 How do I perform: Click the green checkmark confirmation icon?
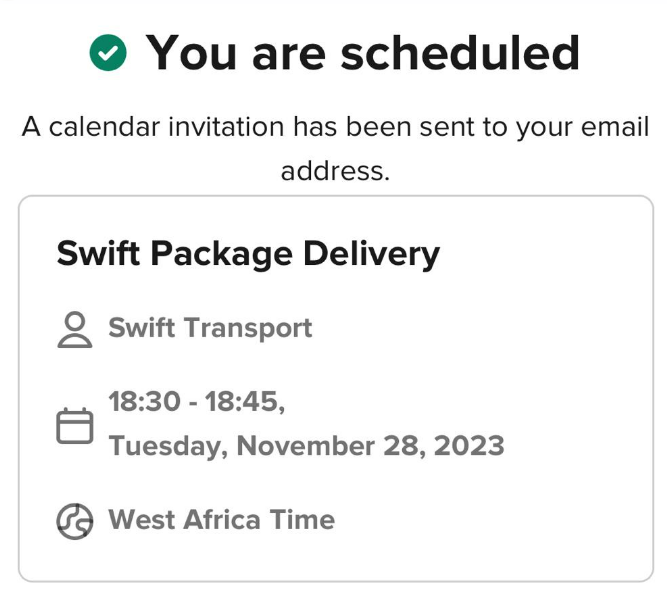[108, 52]
